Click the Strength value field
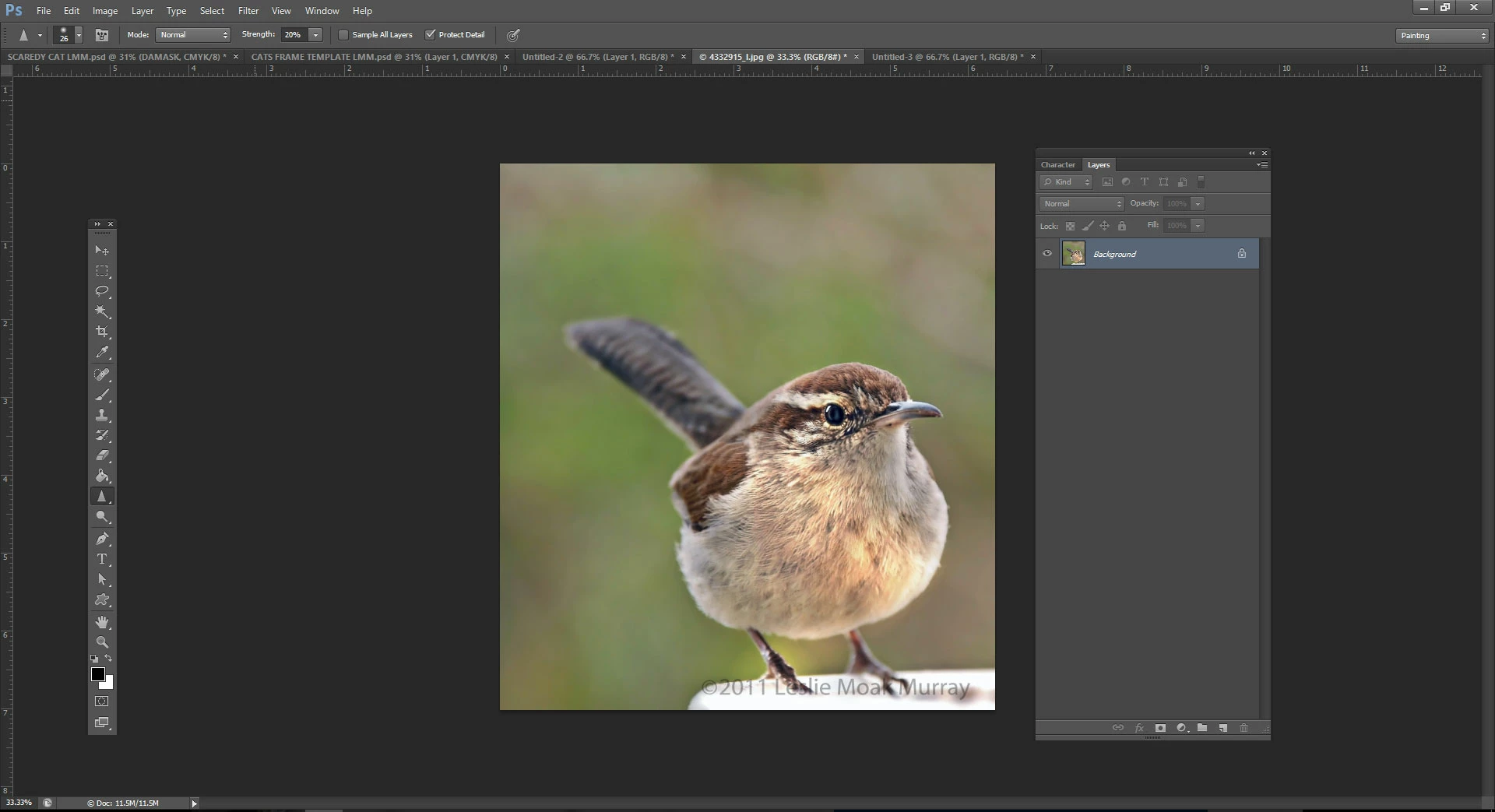Viewport: 1495px width, 812px height. point(294,35)
